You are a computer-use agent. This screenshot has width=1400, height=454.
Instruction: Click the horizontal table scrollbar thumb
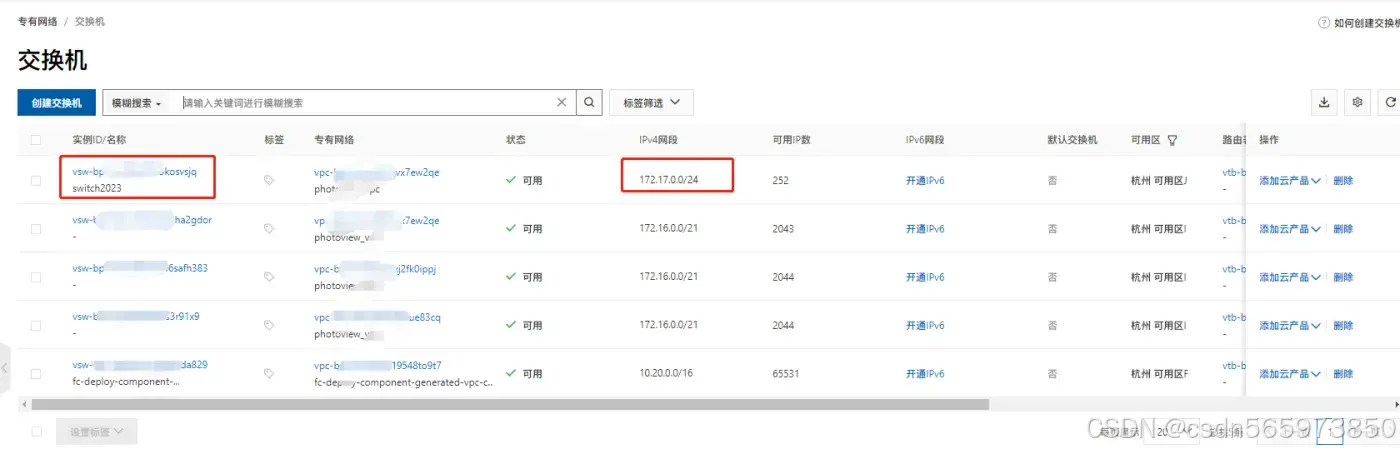tap(510, 405)
